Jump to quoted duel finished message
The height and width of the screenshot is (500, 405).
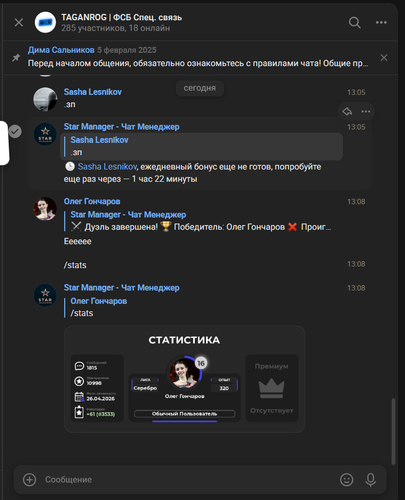pos(198,221)
